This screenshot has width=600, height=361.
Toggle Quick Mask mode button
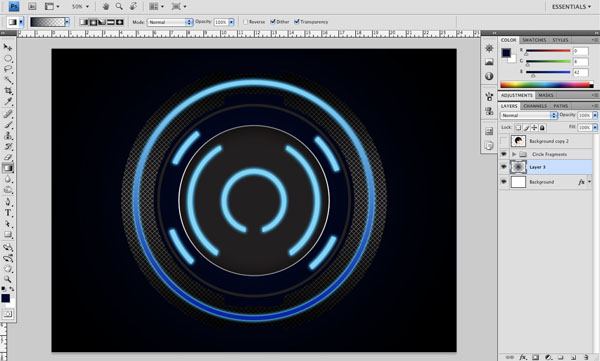[x=8, y=314]
